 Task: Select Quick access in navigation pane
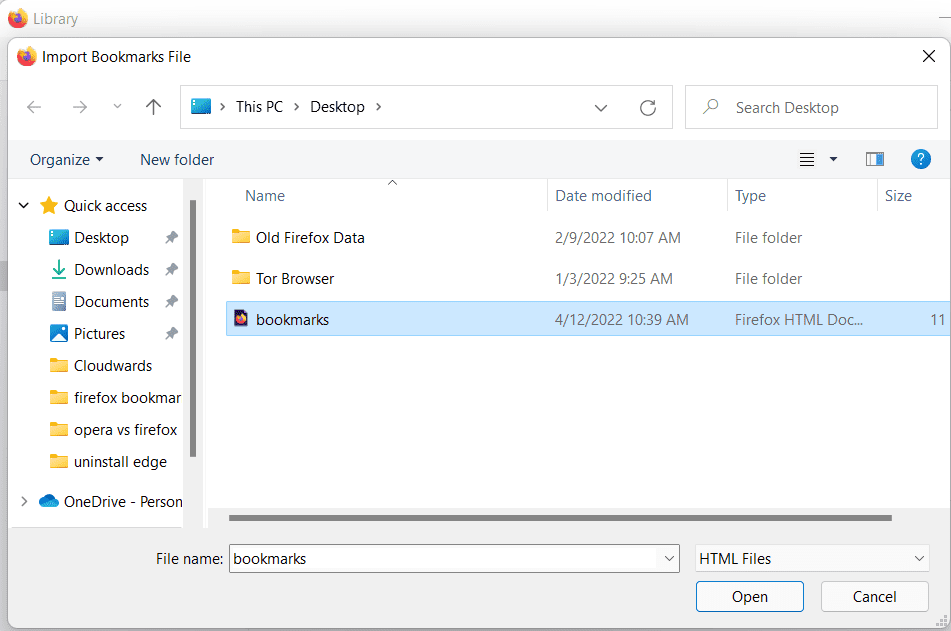point(105,206)
